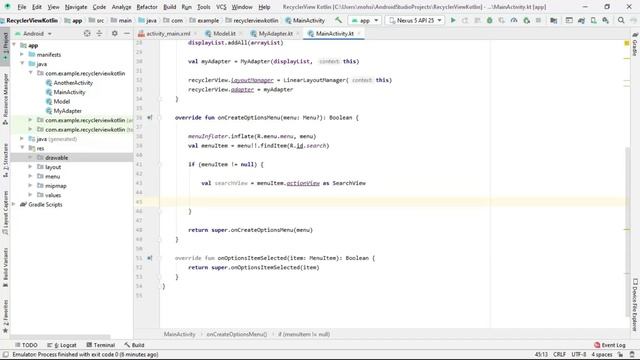Open Build Variants side tool window
This screenshot has height=360, width=640.
pos(5,267)
